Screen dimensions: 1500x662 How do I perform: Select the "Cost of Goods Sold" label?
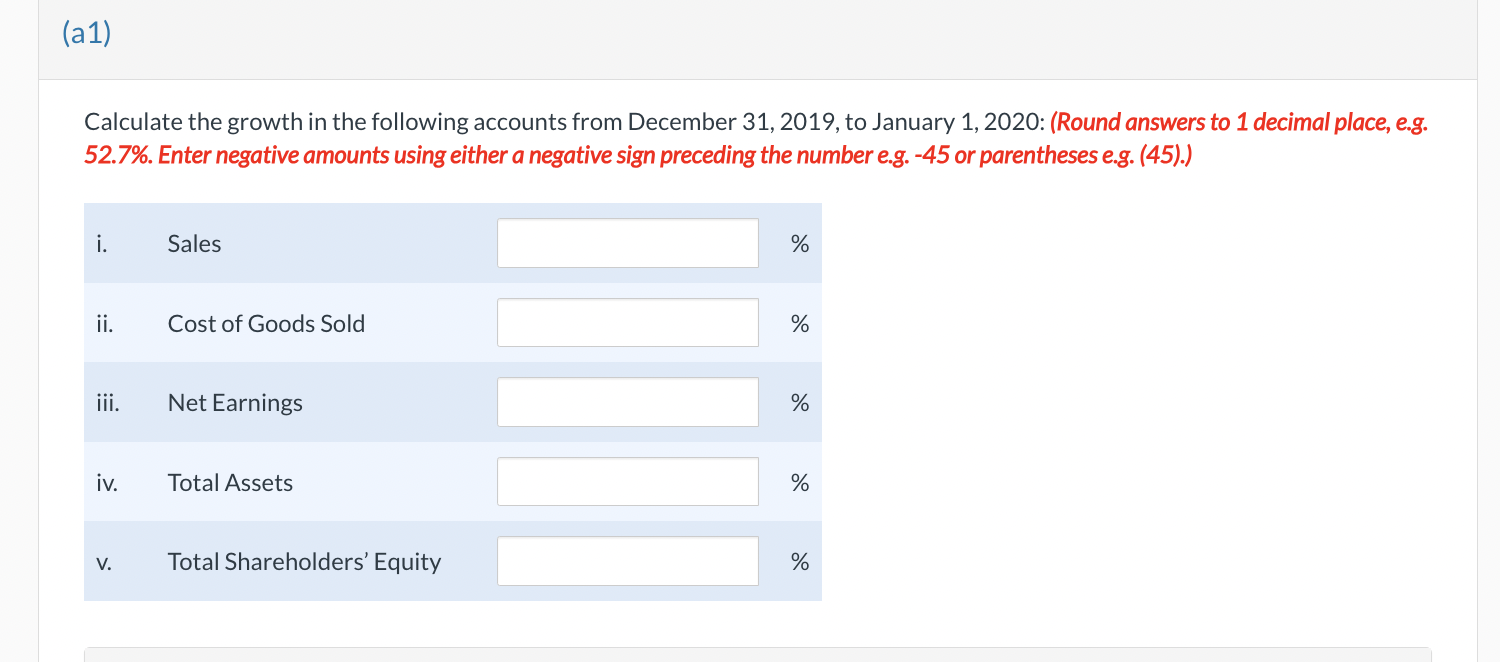[266, 324]
